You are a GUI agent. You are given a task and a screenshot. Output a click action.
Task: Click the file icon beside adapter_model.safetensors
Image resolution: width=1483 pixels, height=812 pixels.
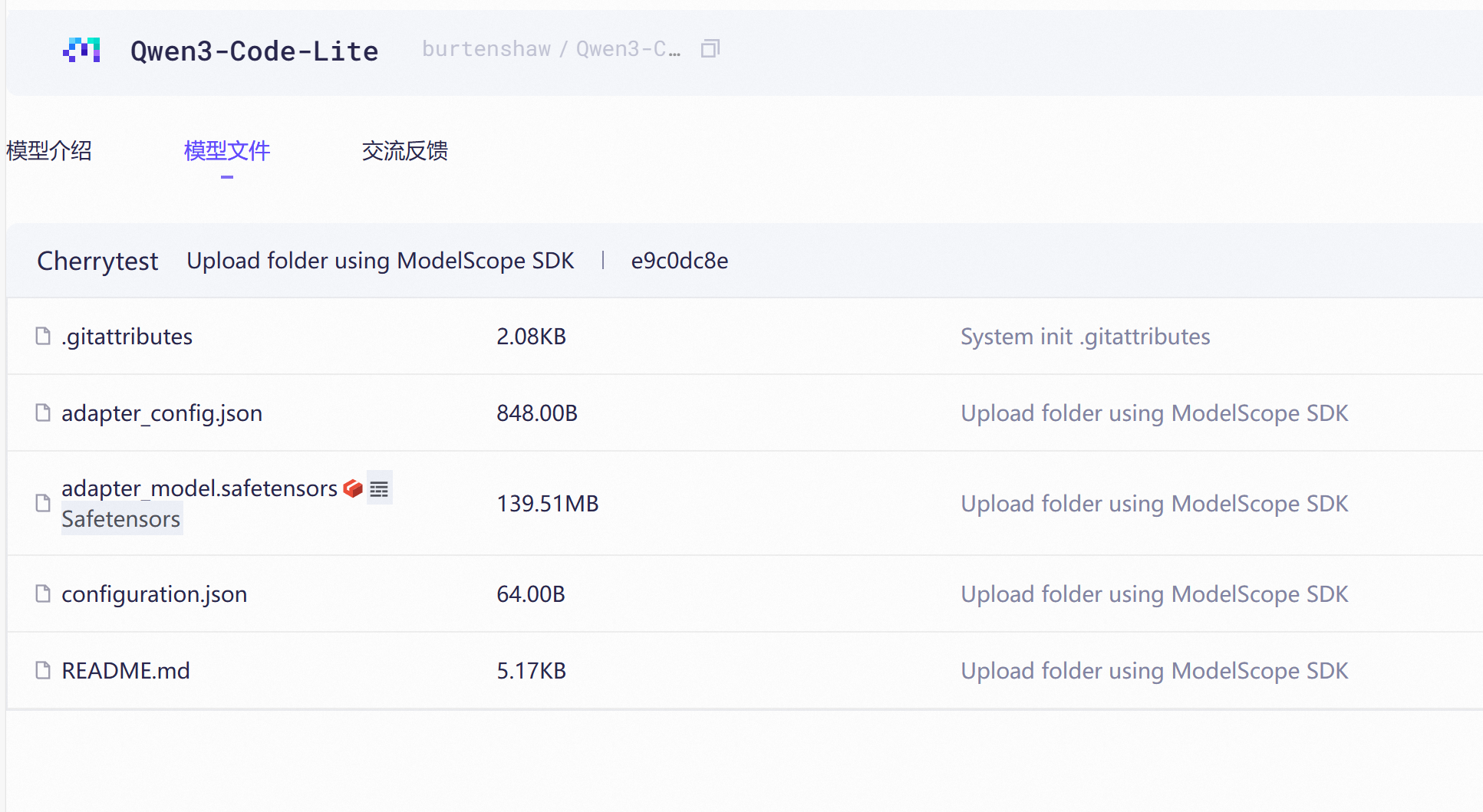tap(43, 503)
